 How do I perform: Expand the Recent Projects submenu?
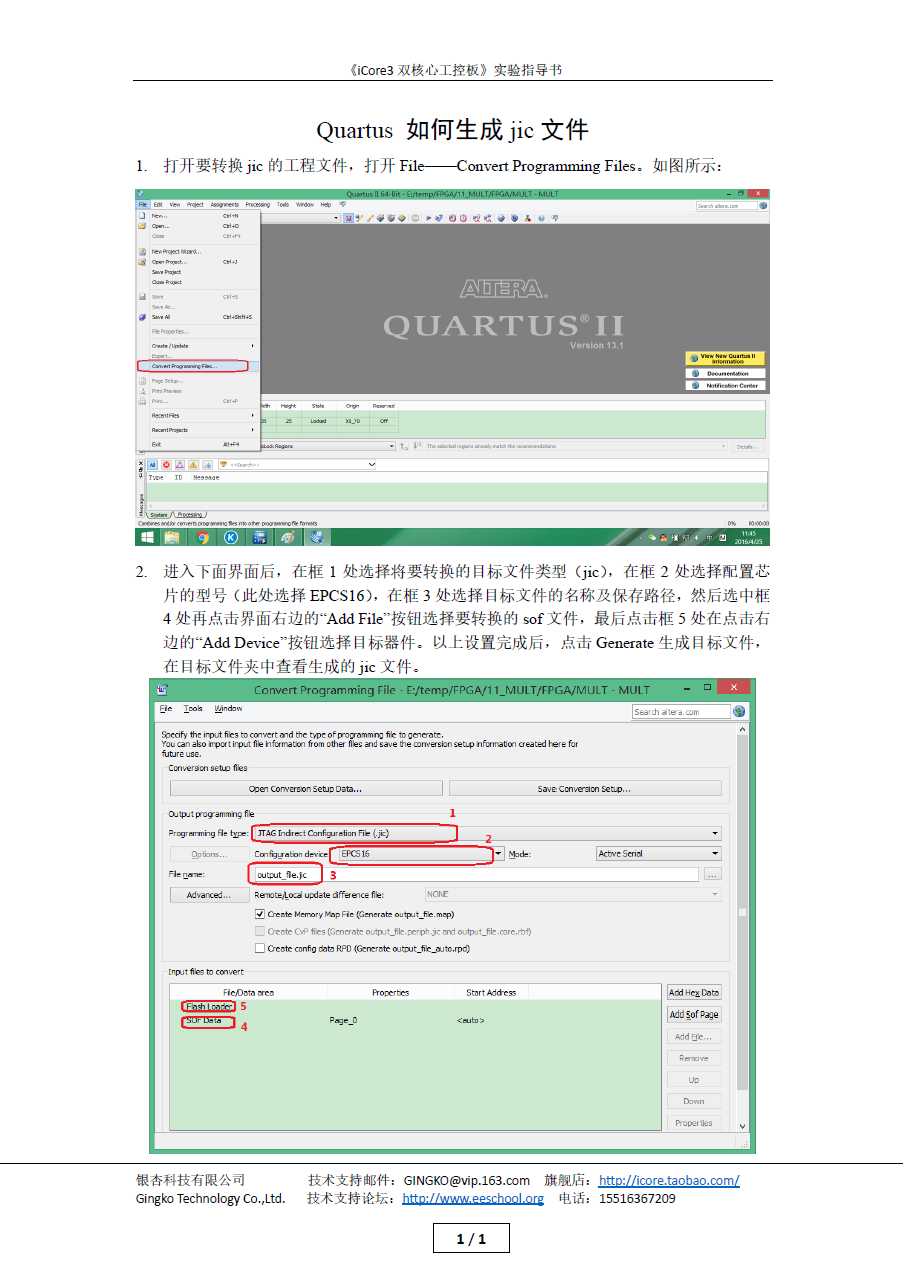[x=197, y=430]
